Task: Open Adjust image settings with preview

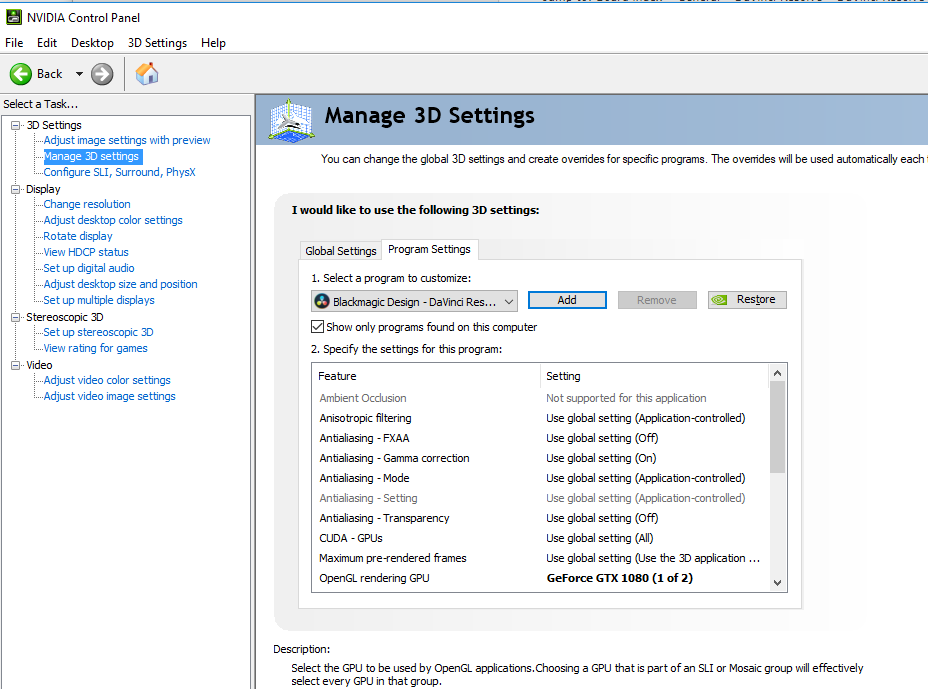Action: [x=127, y=140]
